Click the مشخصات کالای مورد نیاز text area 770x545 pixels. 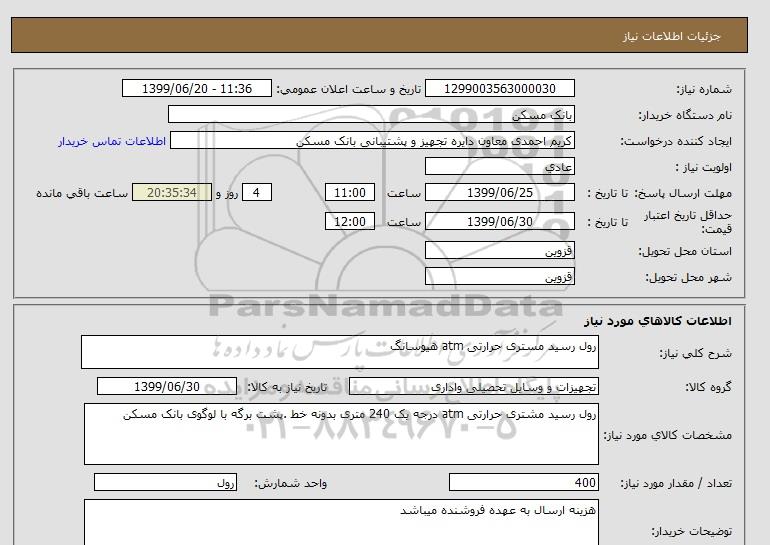pyautogui.click(x=340, y=433)
